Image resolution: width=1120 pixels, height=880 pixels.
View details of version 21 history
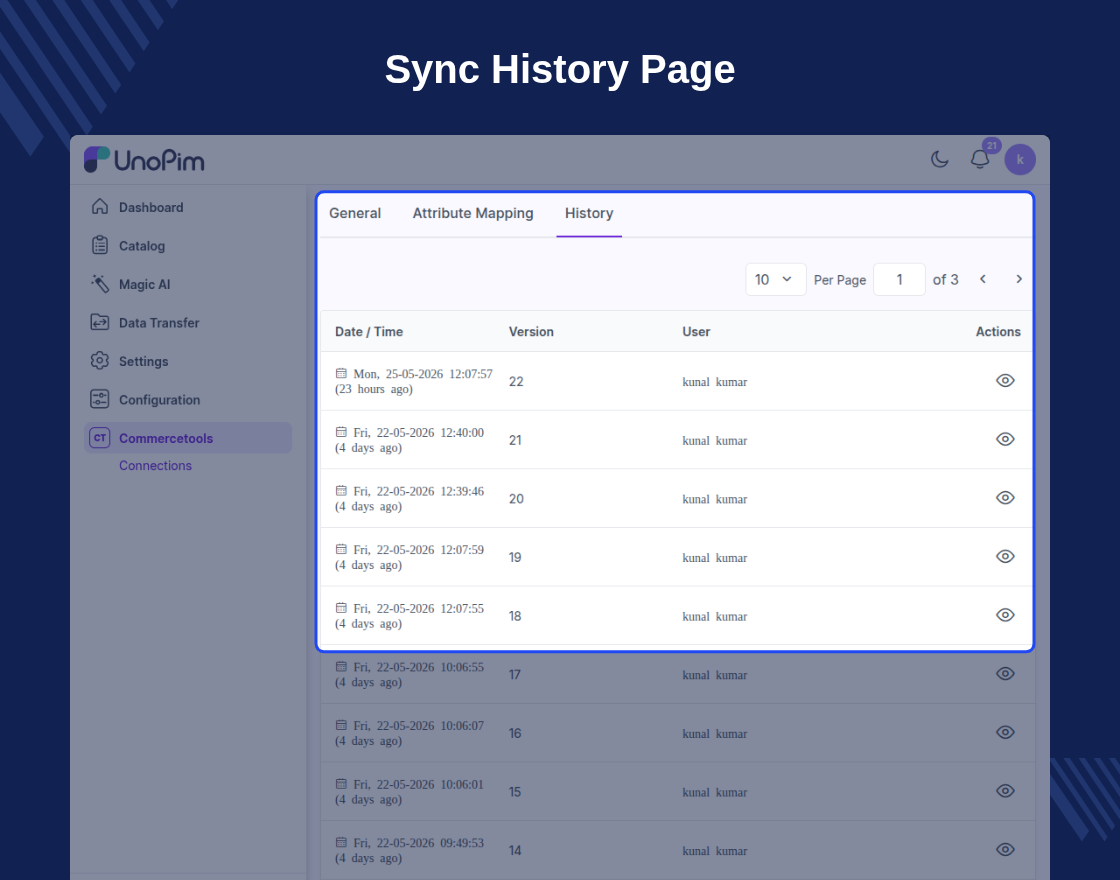pos(1005,439)
